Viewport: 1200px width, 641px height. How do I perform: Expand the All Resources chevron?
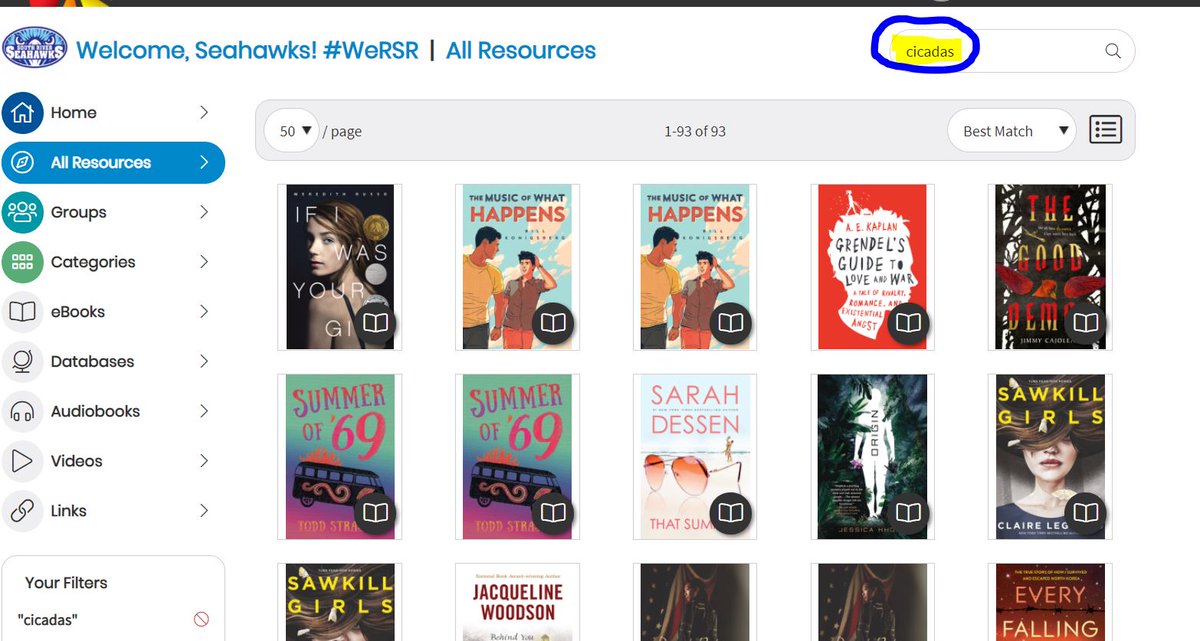pos(204,163)
